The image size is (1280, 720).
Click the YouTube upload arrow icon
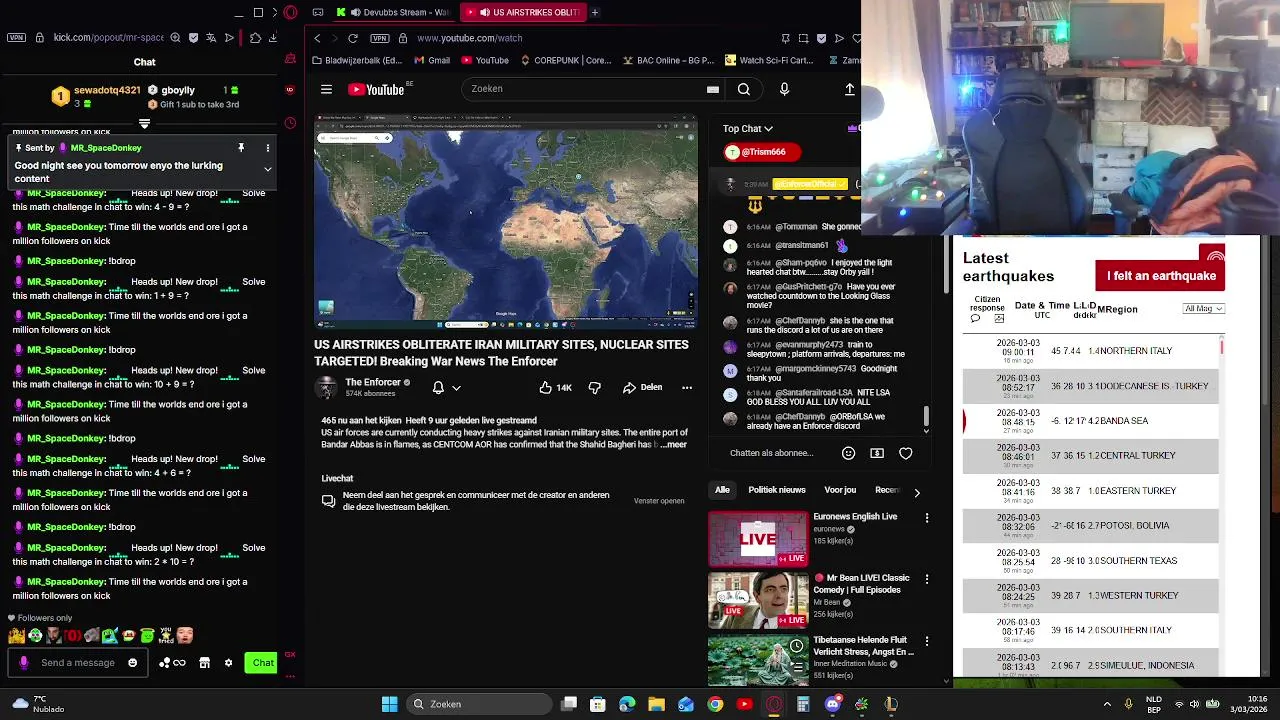[850, 89]
